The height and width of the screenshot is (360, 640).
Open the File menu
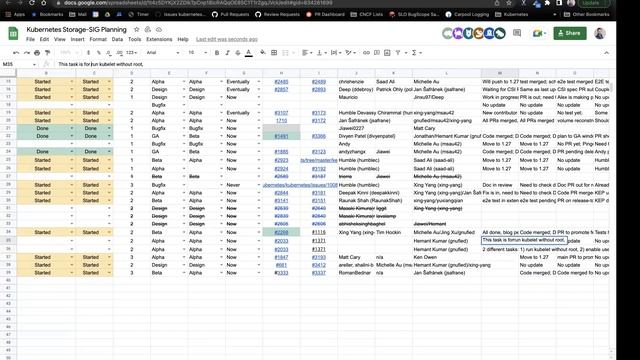(x=31, y=39)
